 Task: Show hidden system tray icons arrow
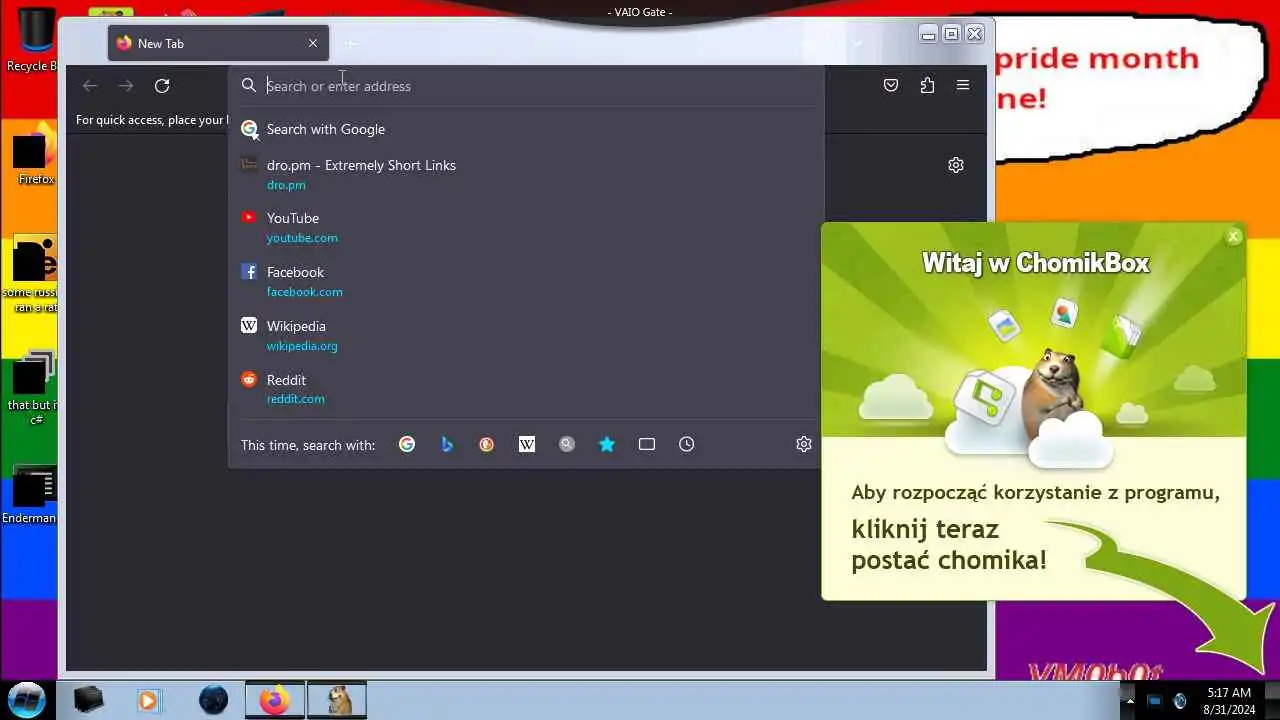(x=1130, y=701)
